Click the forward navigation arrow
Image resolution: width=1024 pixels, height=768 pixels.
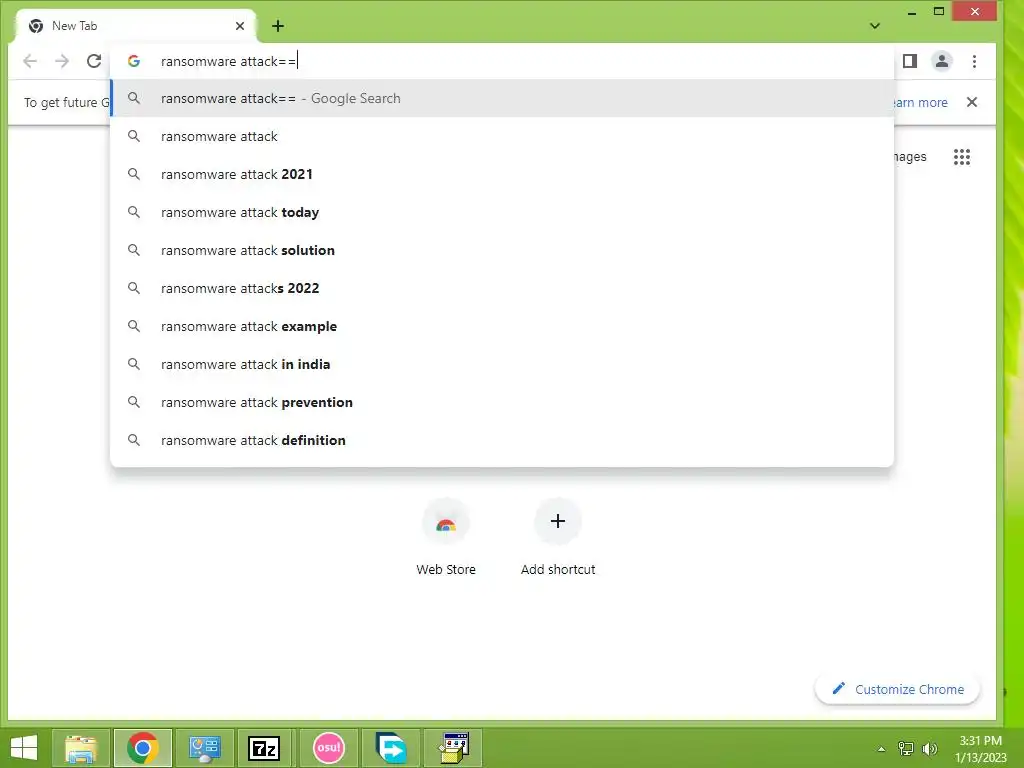(x=62, y=61)
